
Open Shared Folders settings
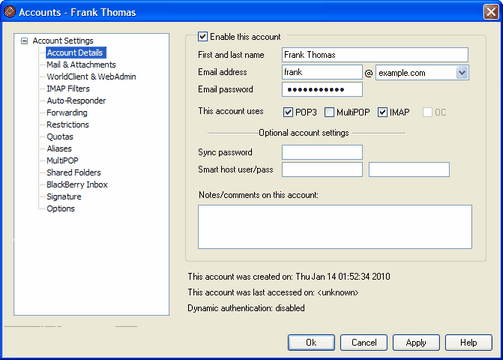tap(74, 173)
